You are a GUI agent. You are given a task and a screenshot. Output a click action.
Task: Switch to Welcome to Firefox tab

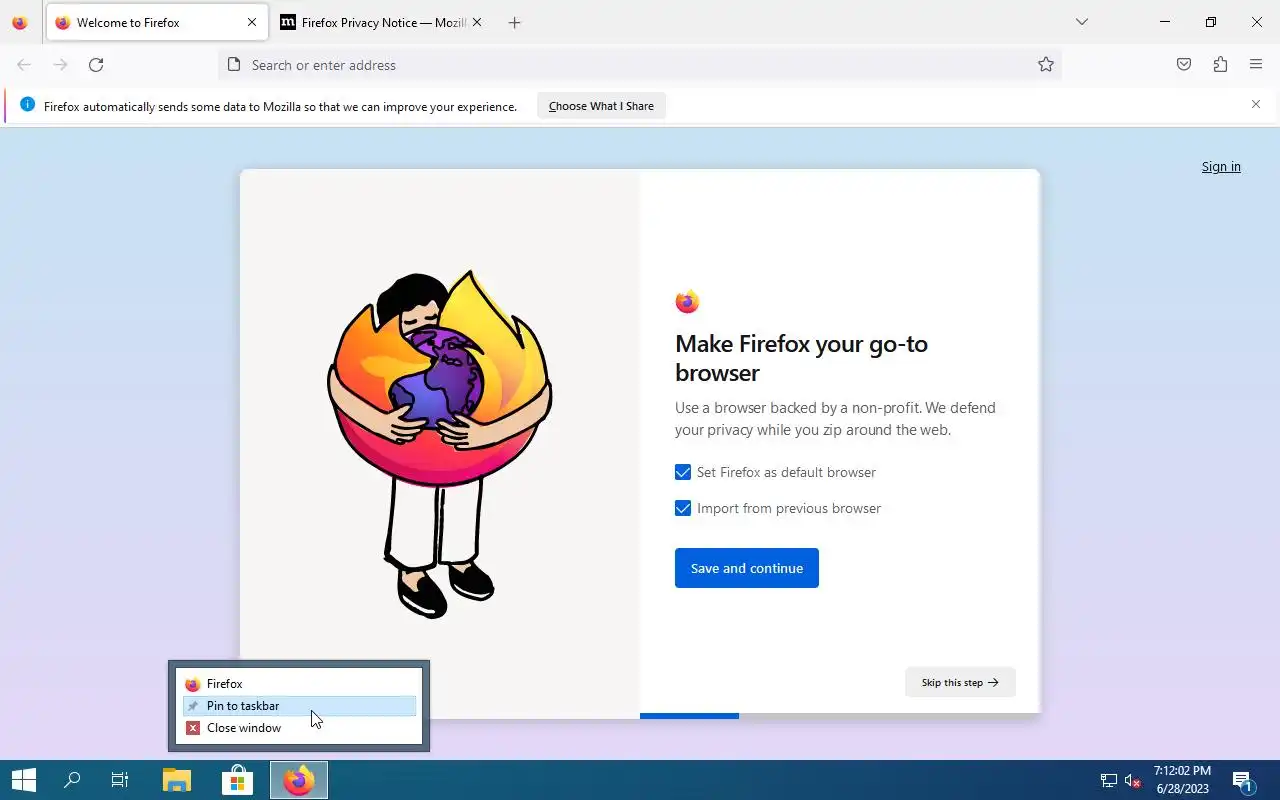[x=156, y=22]
